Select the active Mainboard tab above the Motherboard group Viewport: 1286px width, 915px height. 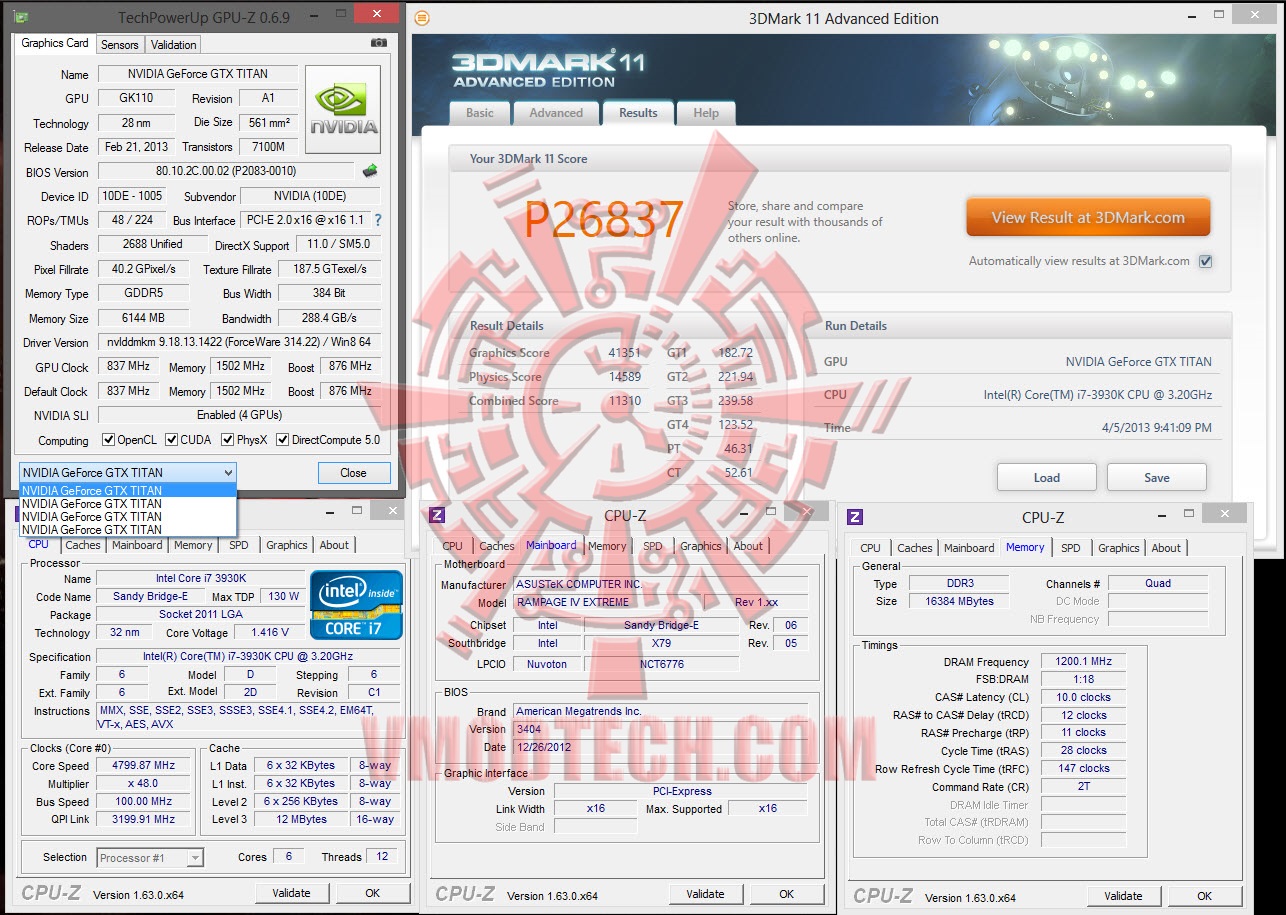point(551,545)
